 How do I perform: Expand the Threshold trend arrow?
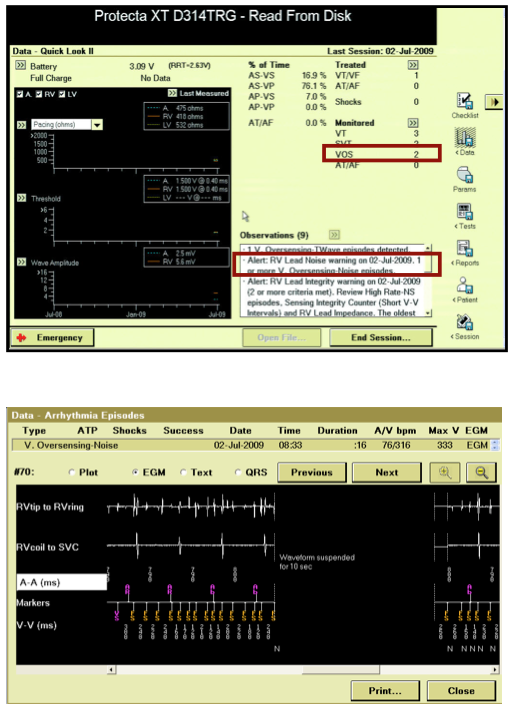coord(21,198)
